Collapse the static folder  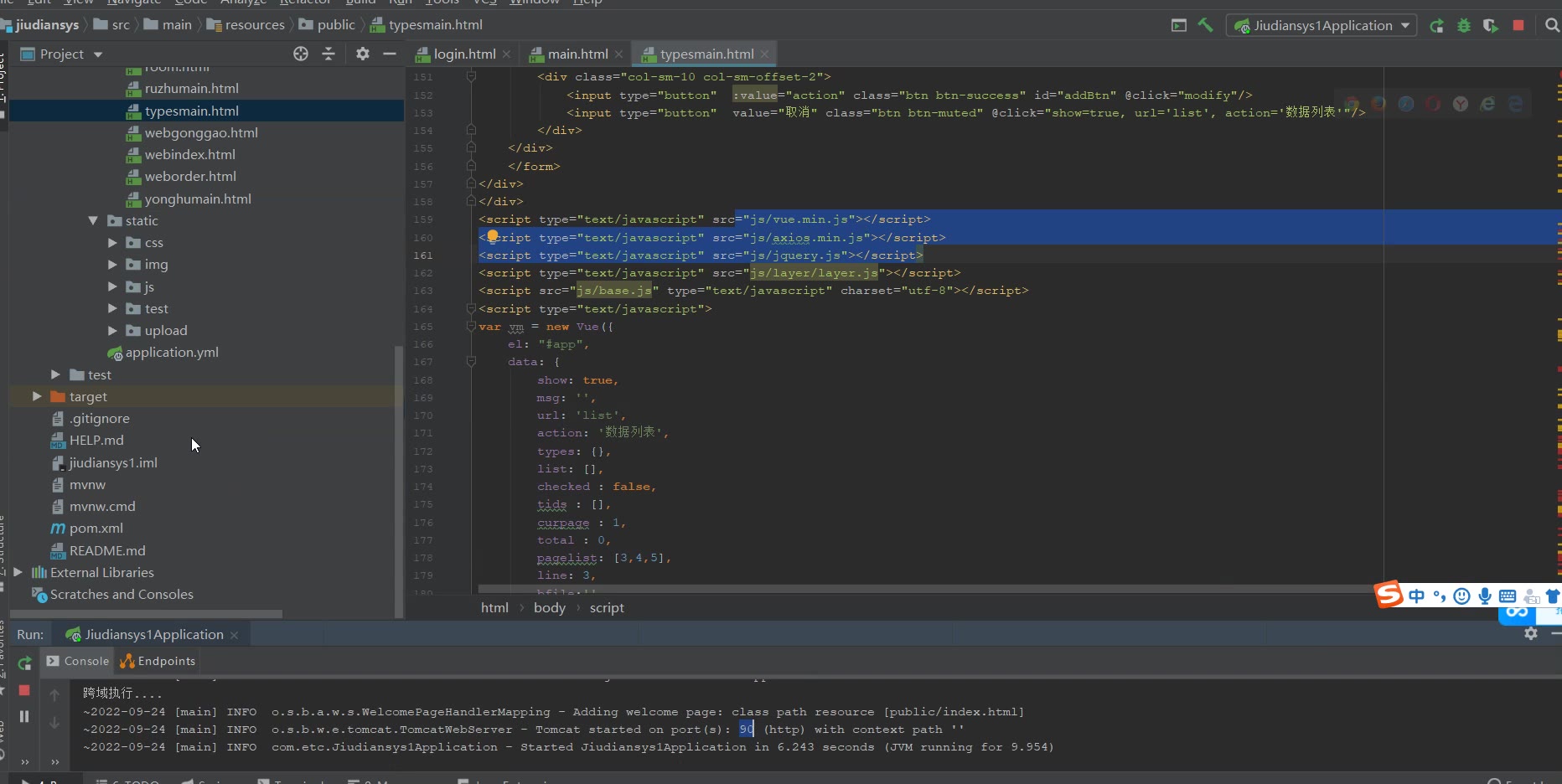pos(93,220)
